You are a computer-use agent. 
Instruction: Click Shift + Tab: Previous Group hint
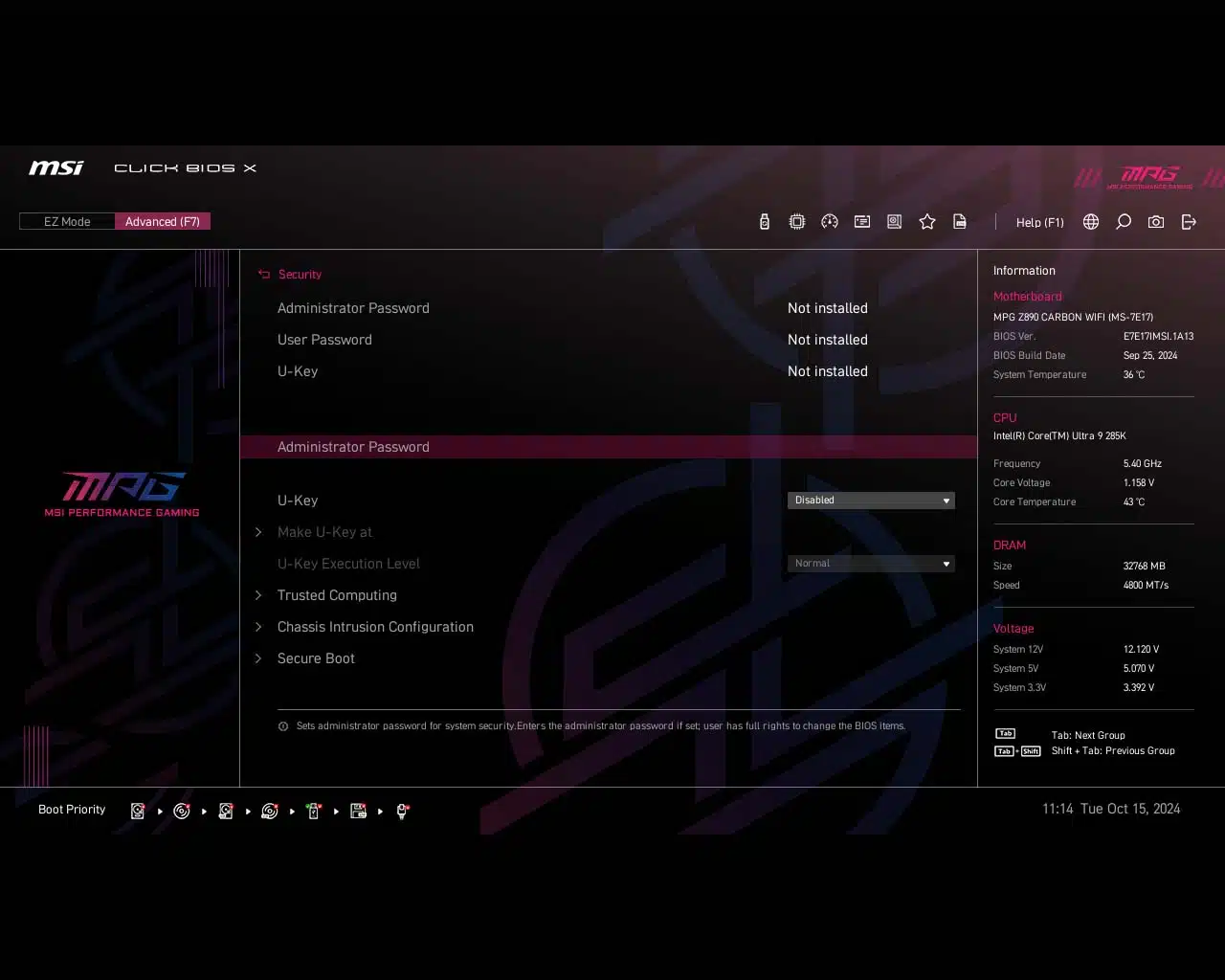click(x=1113, y=750)
